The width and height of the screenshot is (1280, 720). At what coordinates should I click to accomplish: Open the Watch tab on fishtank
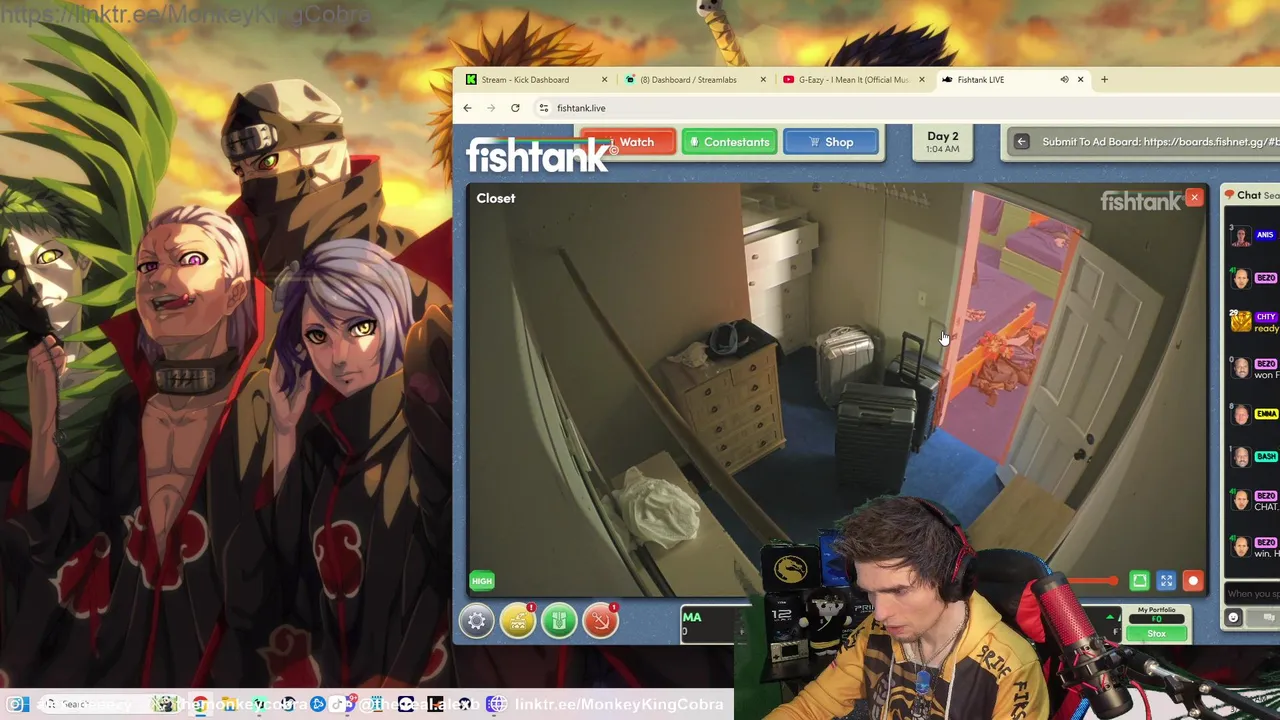(629, 142)
